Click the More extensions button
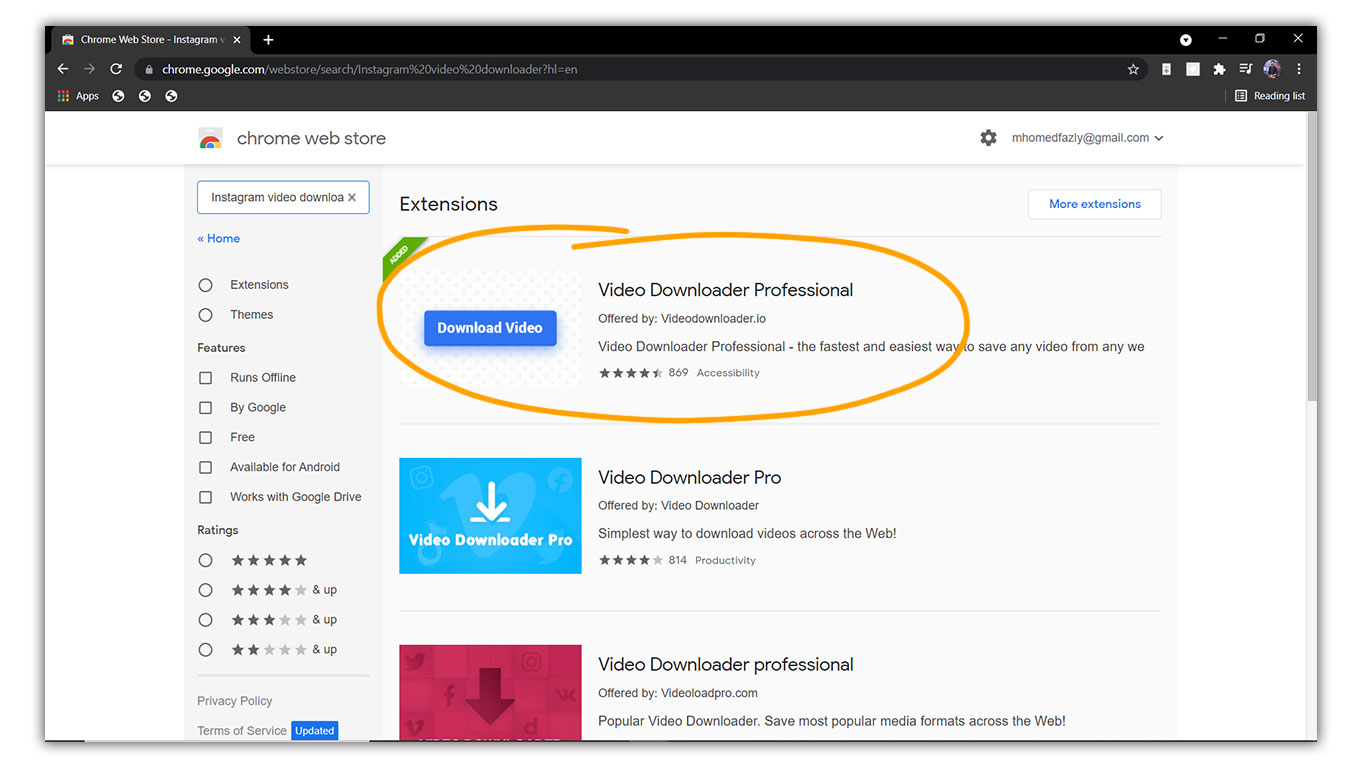This screenshot has width=1366, height=768. pos(1095,204)
